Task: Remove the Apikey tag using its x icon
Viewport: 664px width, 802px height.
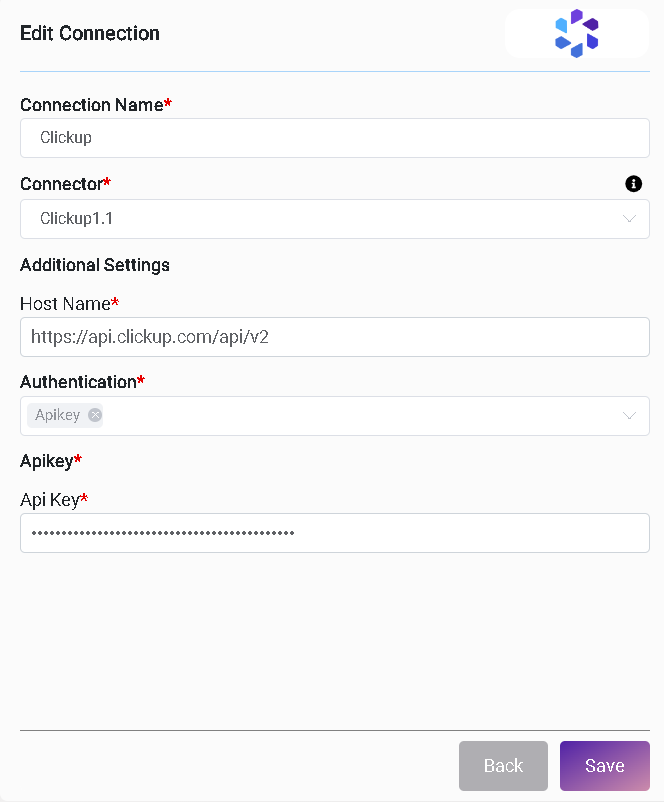Action: (95, 415)
